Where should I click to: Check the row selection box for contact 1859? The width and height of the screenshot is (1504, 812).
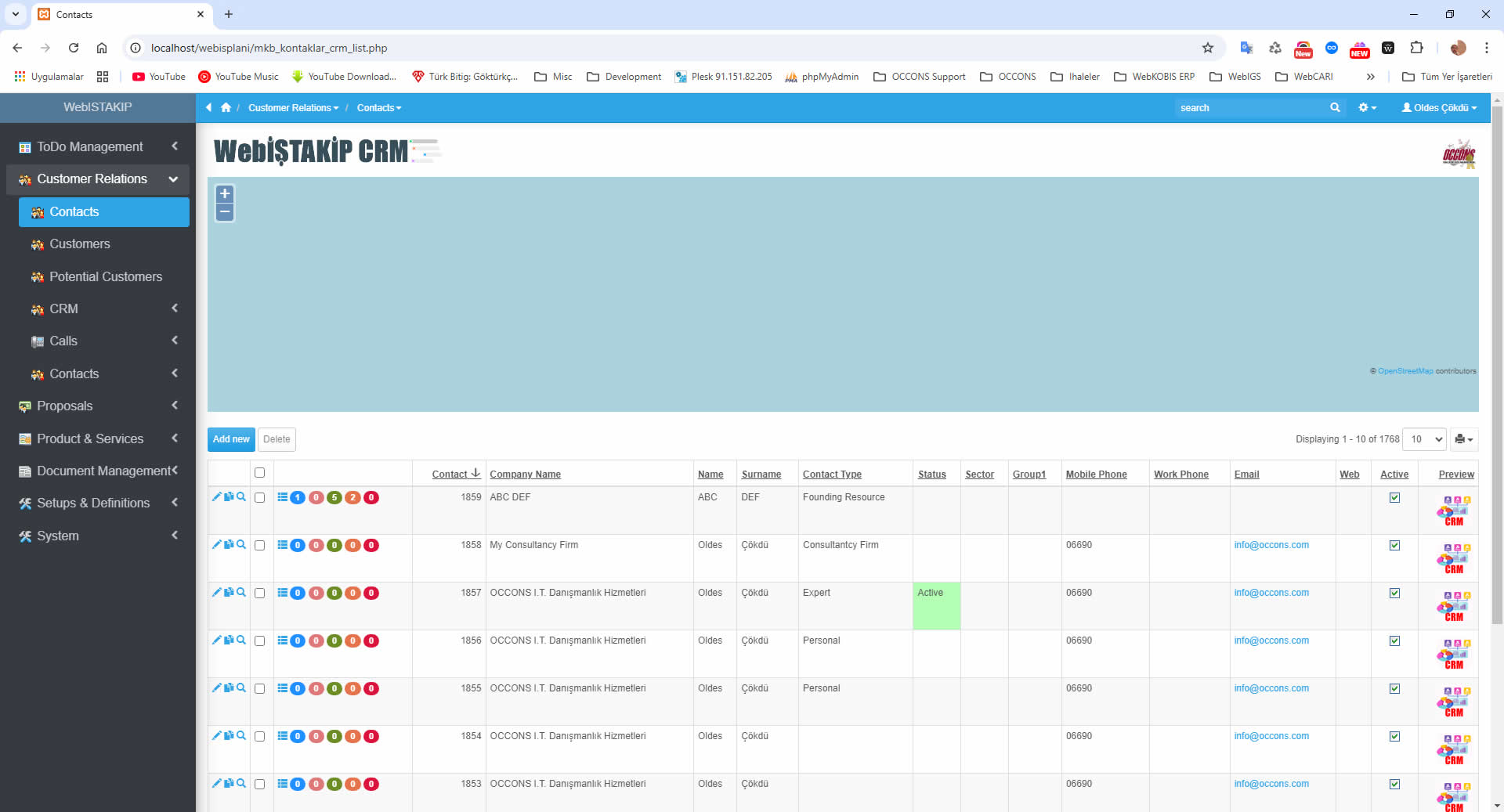point(259,497)
